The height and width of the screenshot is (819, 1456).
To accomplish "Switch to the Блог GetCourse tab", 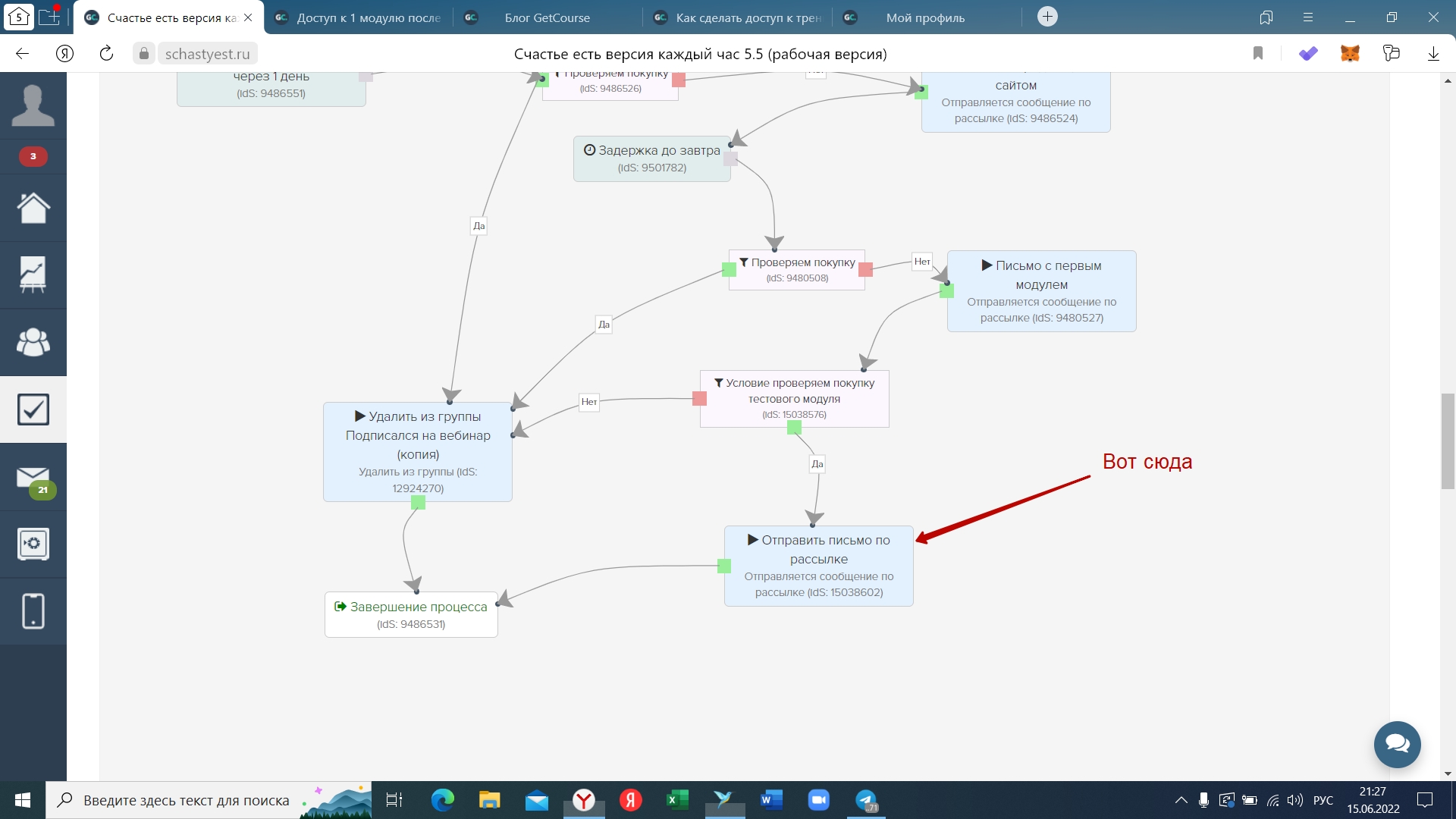I will pos(547,17).
